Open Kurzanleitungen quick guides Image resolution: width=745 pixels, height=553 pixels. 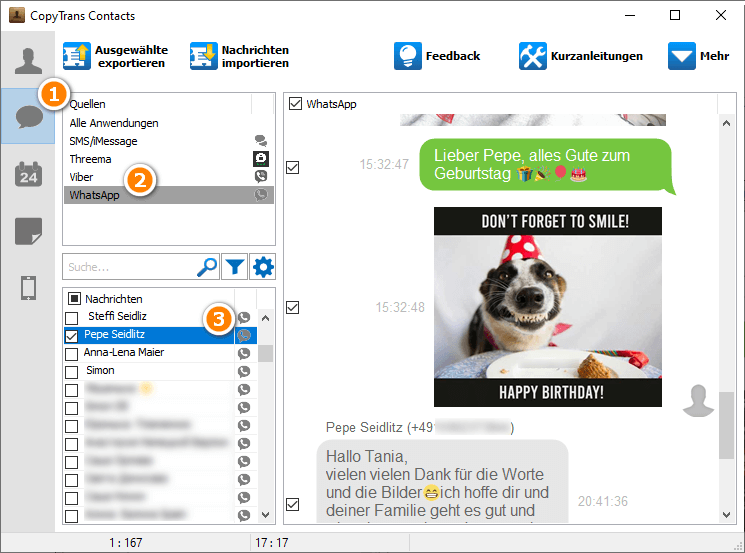[581, 56]
